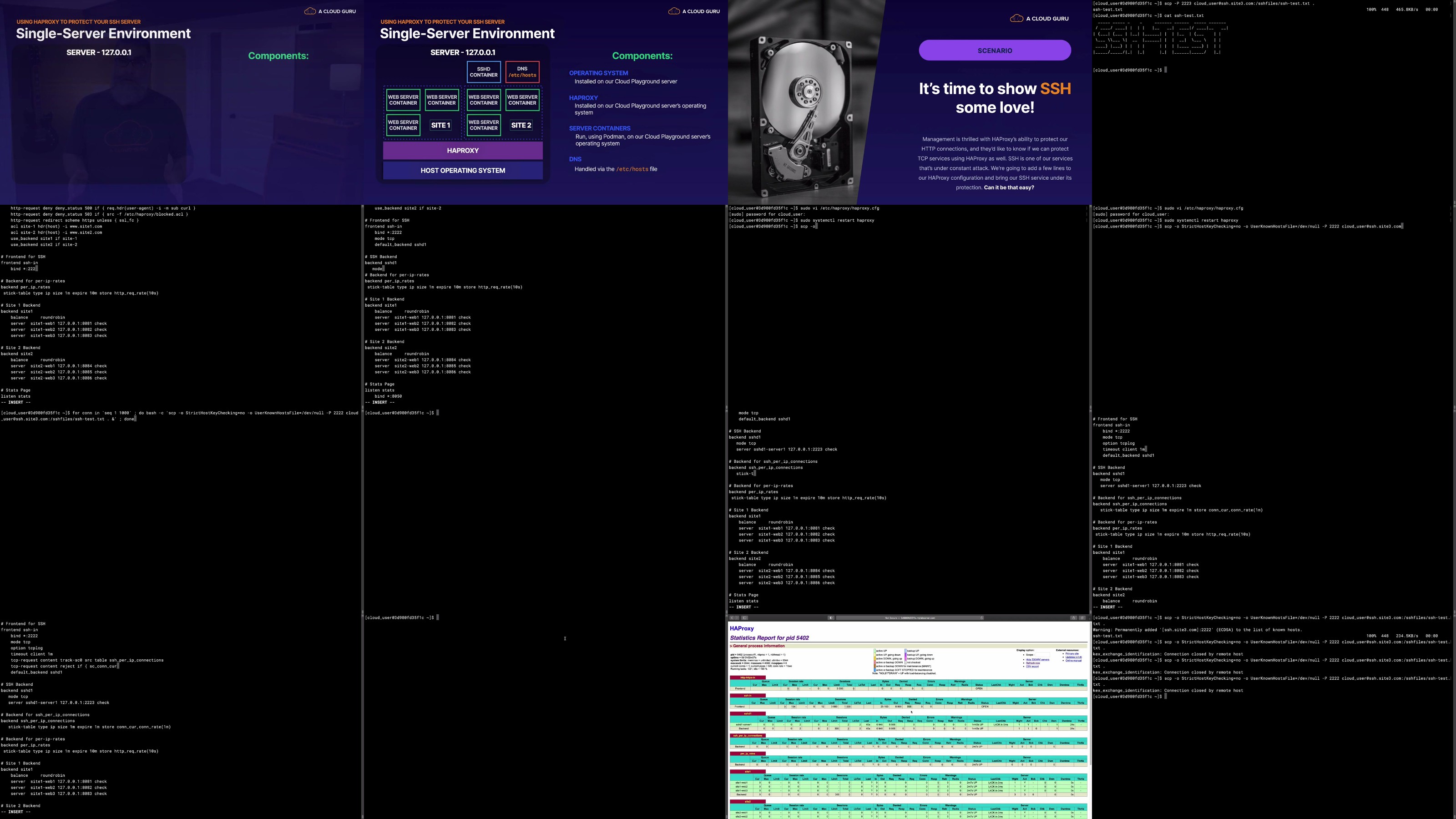Click the 'Warning: Permanently added' terminal line
1456x819 pixels.
[x=1197, y=630]
